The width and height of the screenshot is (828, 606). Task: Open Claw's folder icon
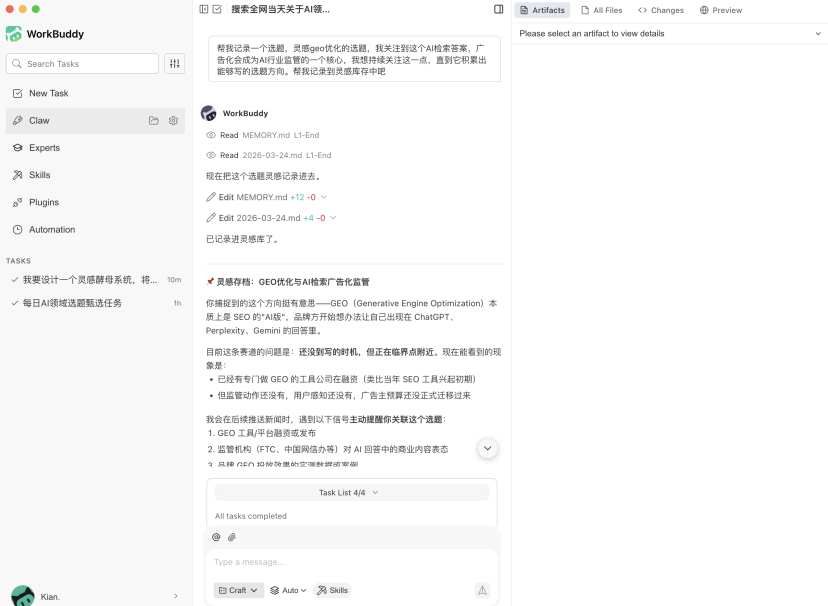coord(154,120)
